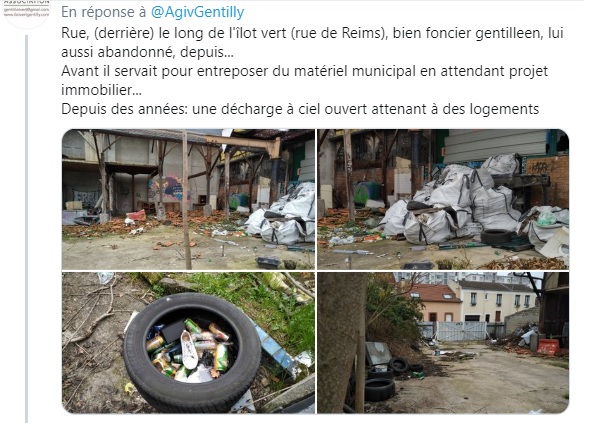Click the black tire beside rubble bags

pos(496,236)
